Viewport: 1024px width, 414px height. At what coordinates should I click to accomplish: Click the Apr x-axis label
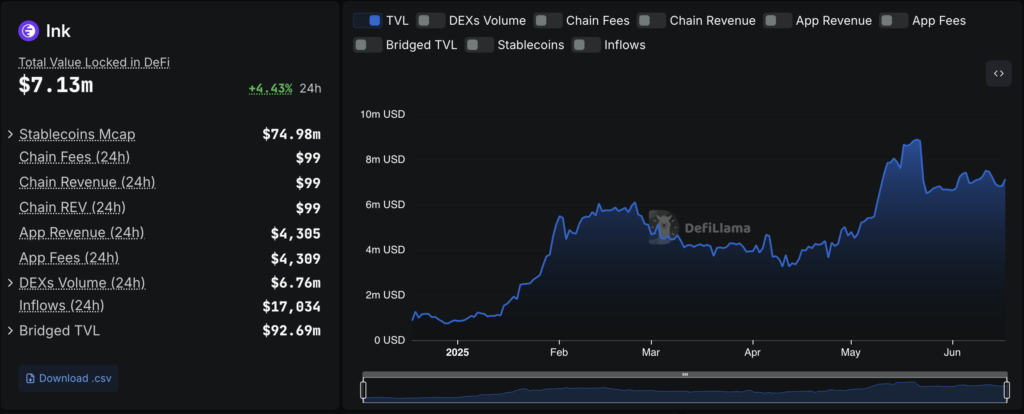click(753, 352)
